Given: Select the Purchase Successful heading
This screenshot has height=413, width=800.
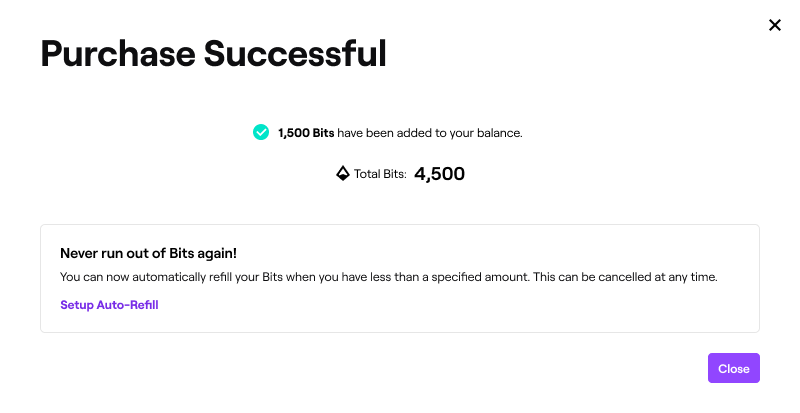Looking at the screenshot, I should [214, 54].
